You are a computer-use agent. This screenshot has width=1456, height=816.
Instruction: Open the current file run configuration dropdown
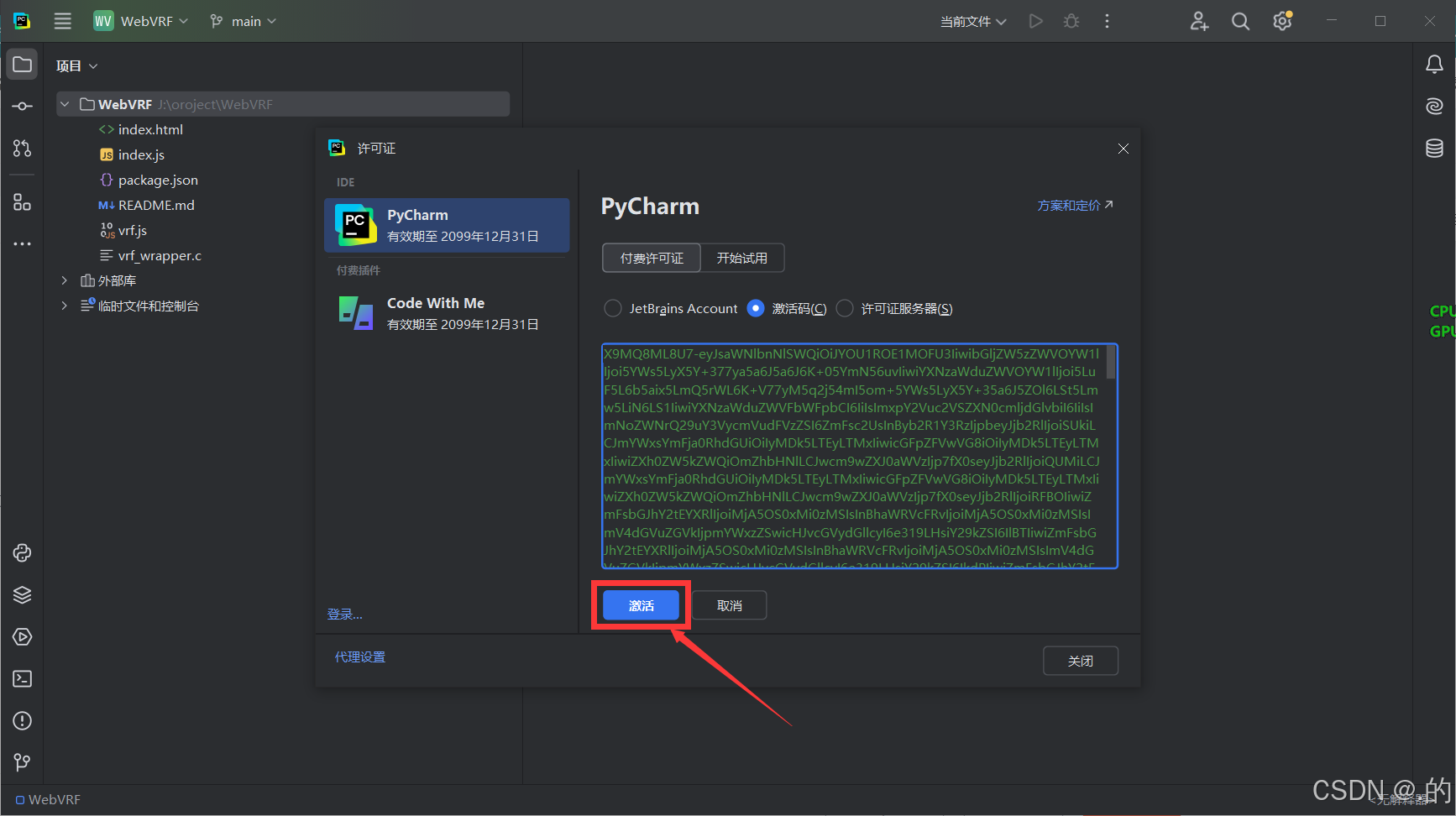[x=972, y=21]
